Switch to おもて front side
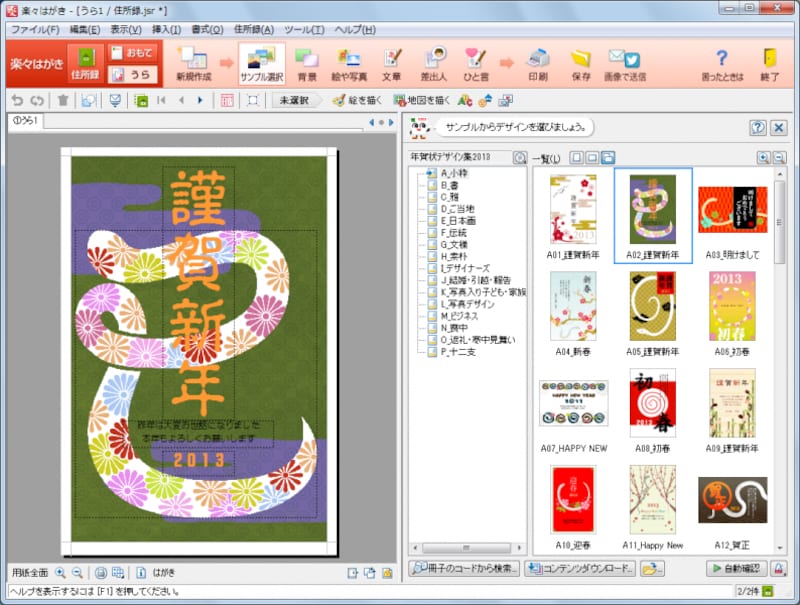 (132, 53)
